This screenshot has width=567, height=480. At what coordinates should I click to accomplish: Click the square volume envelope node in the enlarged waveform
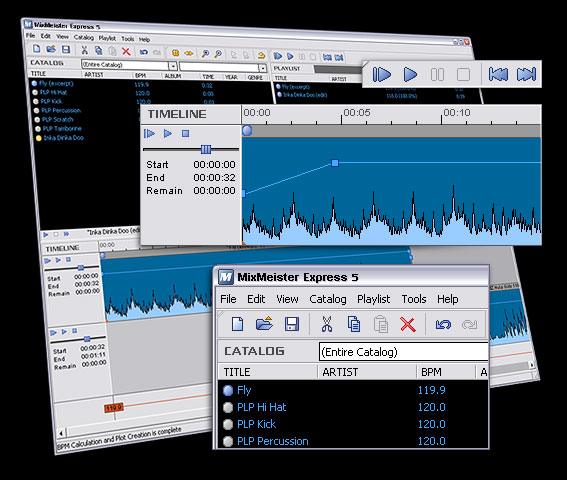(x=335, y=163)
